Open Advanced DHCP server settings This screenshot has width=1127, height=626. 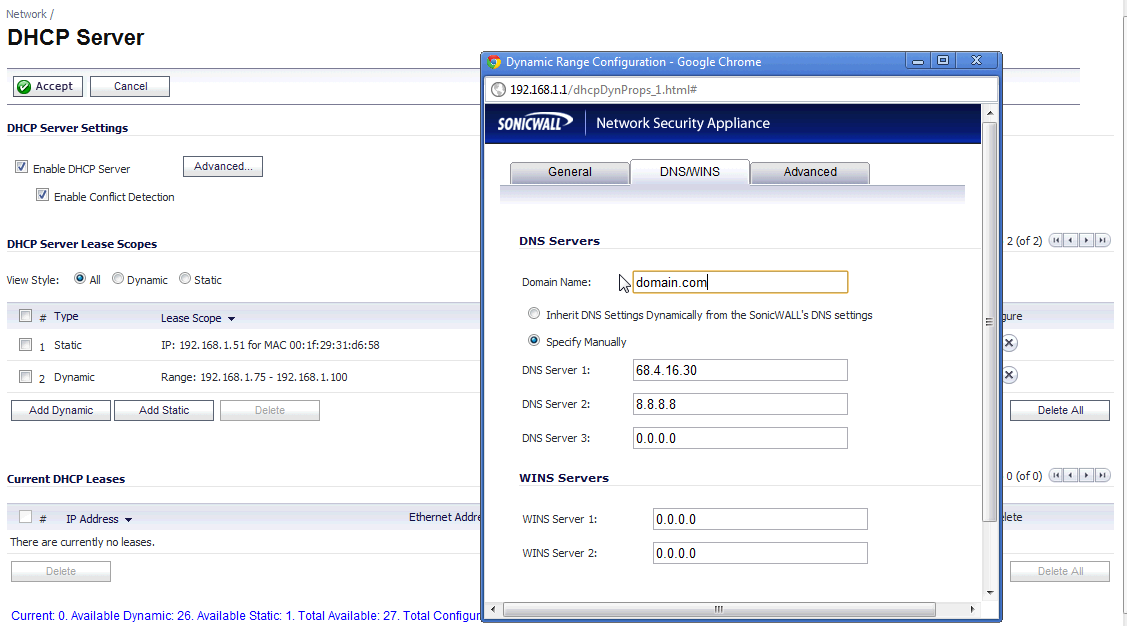223,166
